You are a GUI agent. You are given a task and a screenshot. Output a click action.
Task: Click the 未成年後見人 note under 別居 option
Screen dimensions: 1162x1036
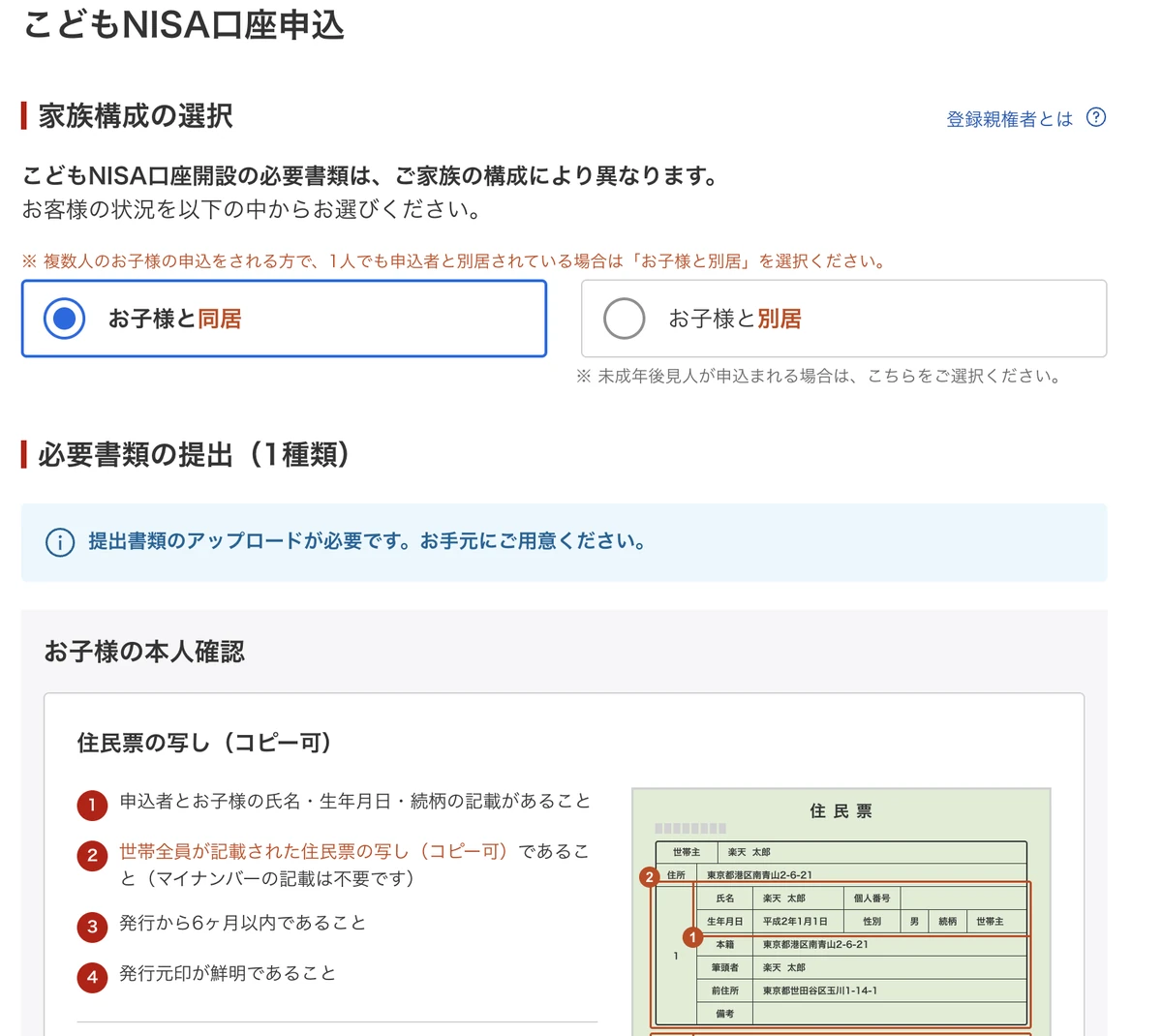coord(818,376)
